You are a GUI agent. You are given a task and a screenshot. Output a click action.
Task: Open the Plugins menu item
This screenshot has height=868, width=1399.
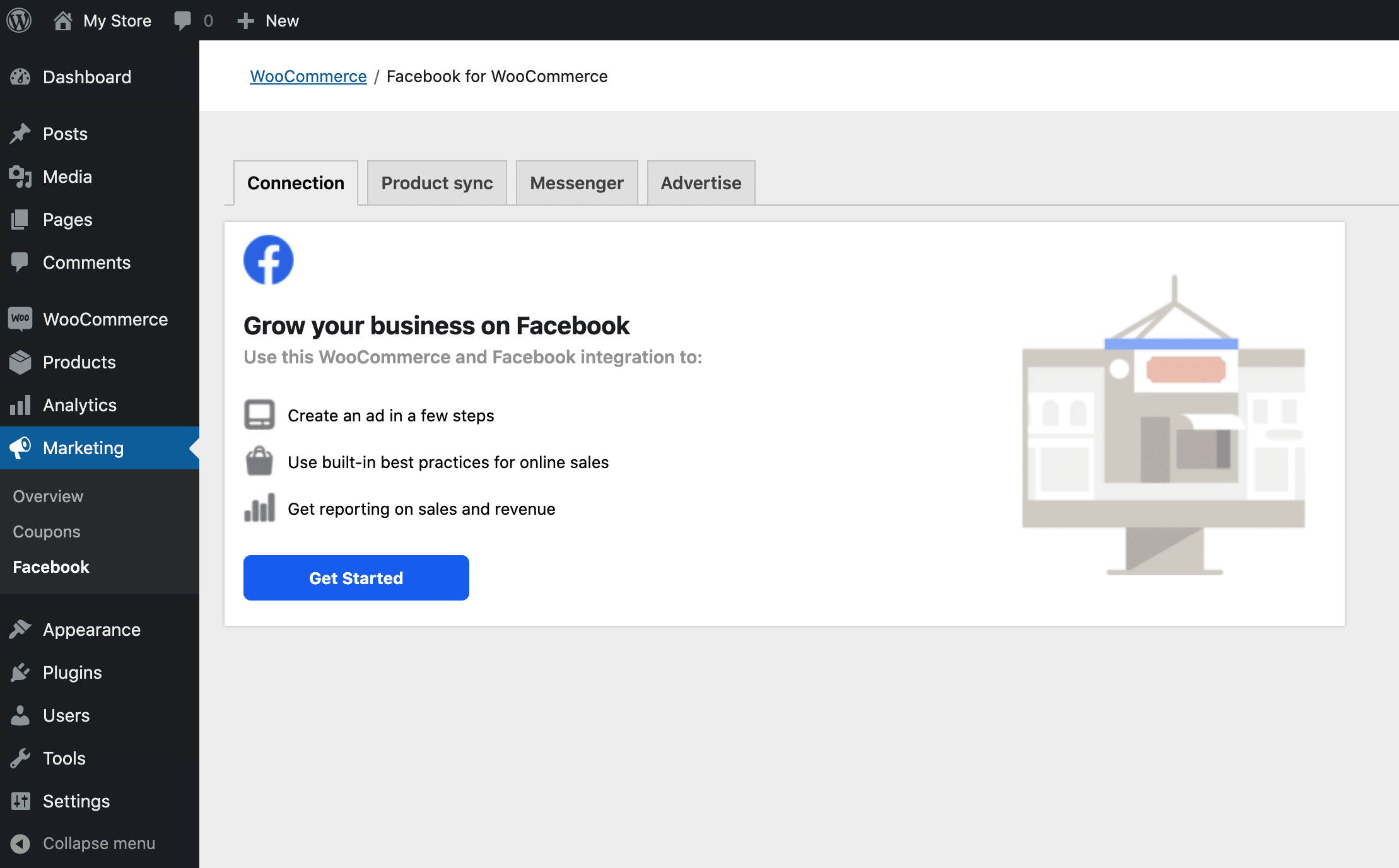[100, 672]
